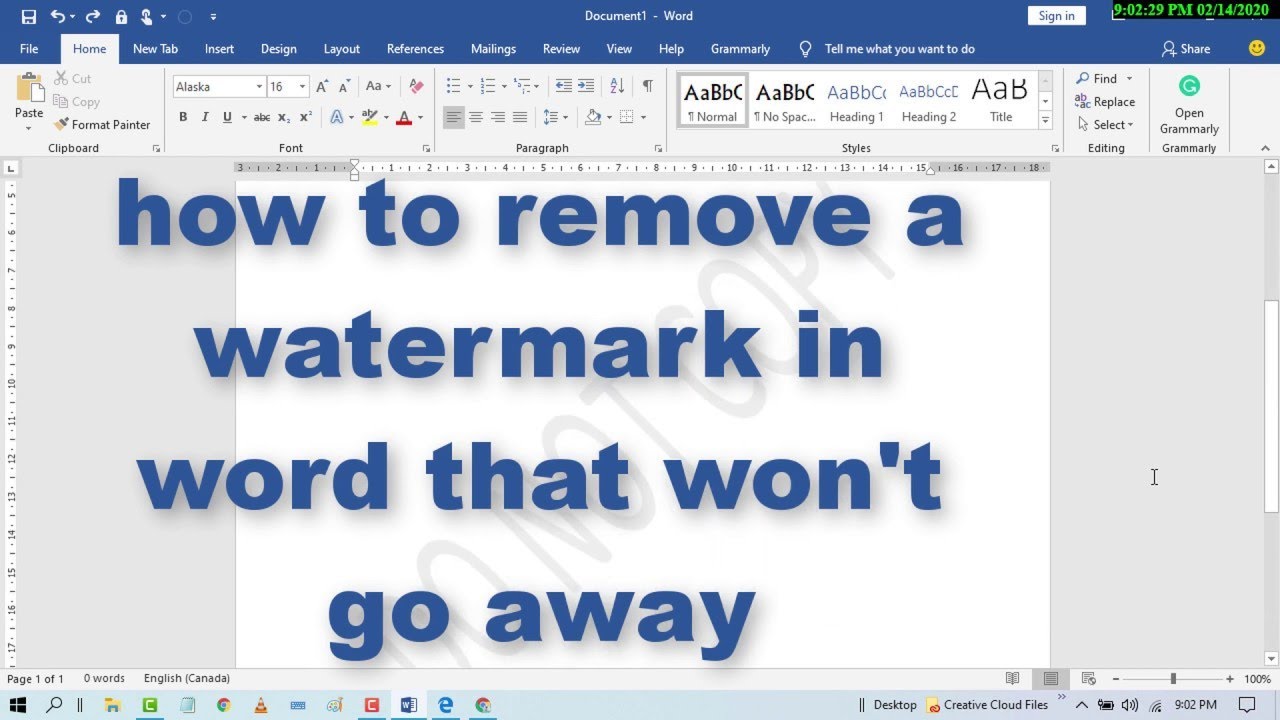The height and width of the screenshot is (720, 1280).
Task: Open Font dialog launcher
Action: [427, 148]
